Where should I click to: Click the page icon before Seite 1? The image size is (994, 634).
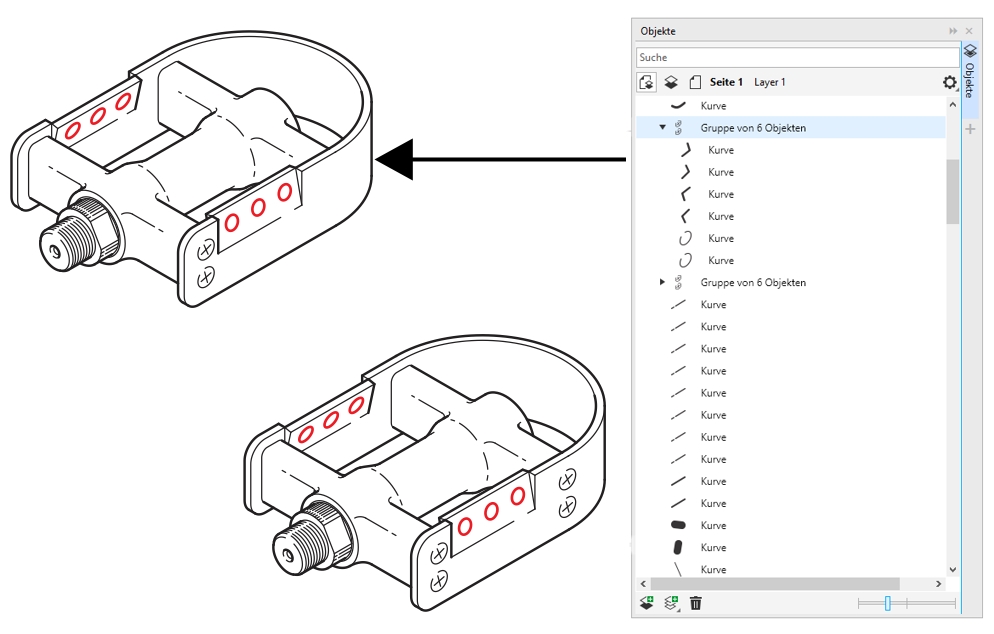coord(695,82)
